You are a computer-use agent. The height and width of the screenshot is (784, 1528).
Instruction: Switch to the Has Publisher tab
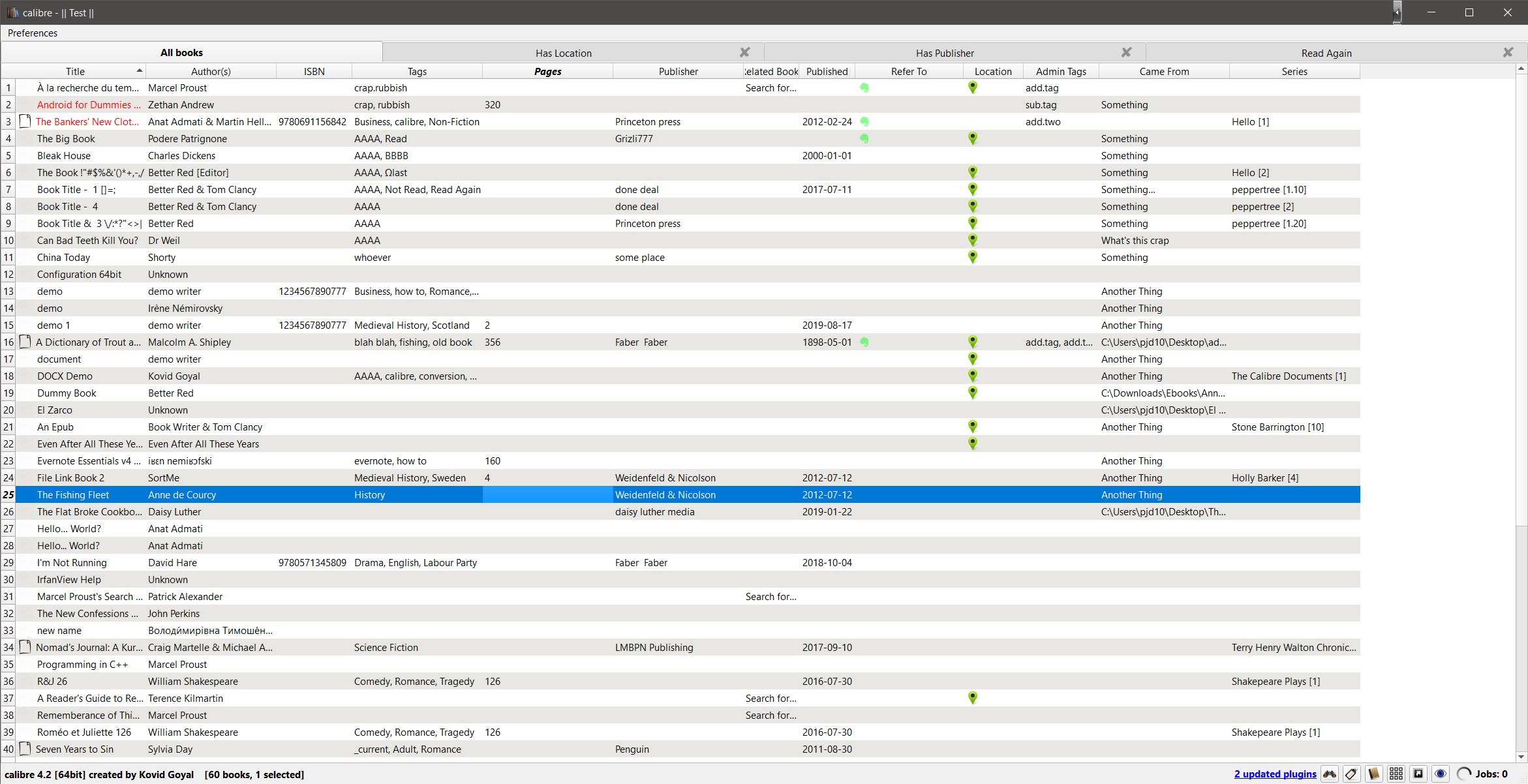[944, 53]
